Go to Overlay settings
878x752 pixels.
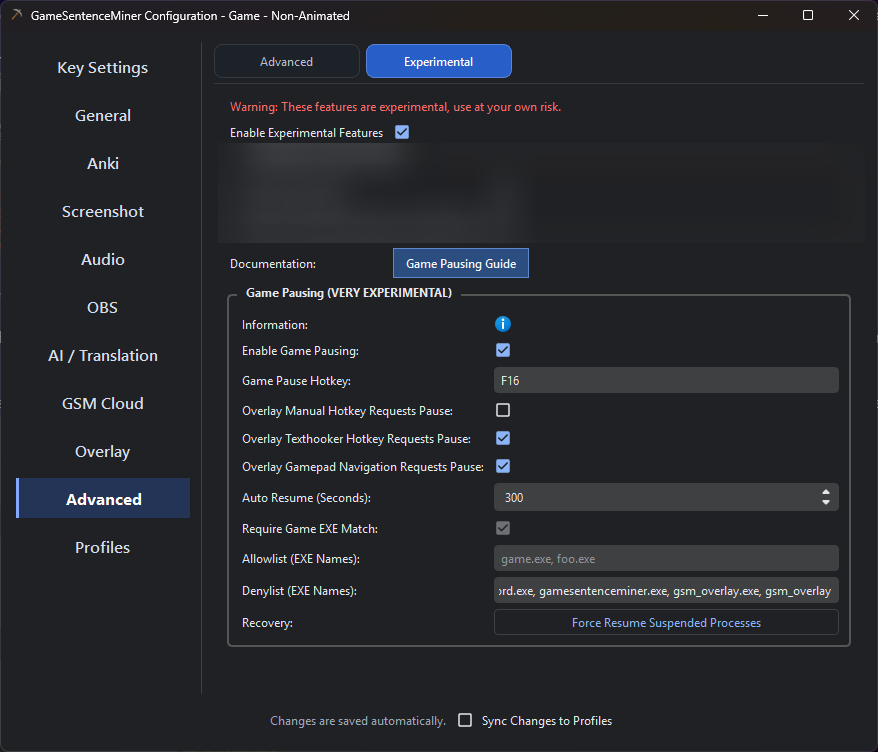coord(102,452)
